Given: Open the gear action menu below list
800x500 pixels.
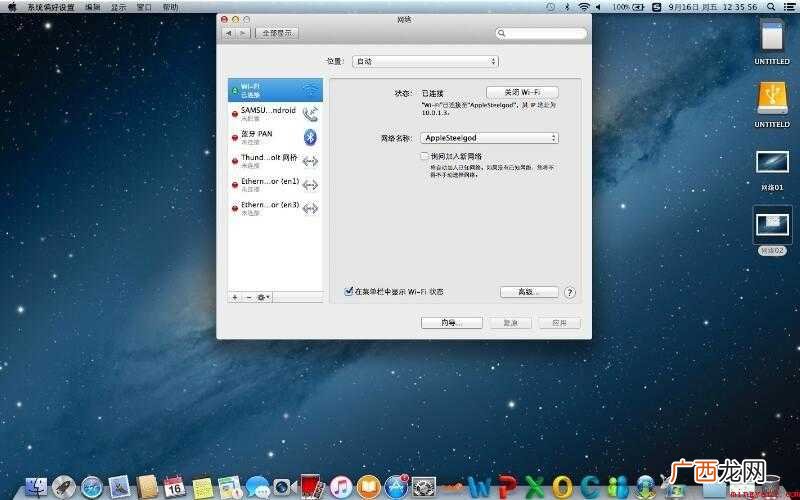Looking at the screenshot, I should [x=264, y=297].
